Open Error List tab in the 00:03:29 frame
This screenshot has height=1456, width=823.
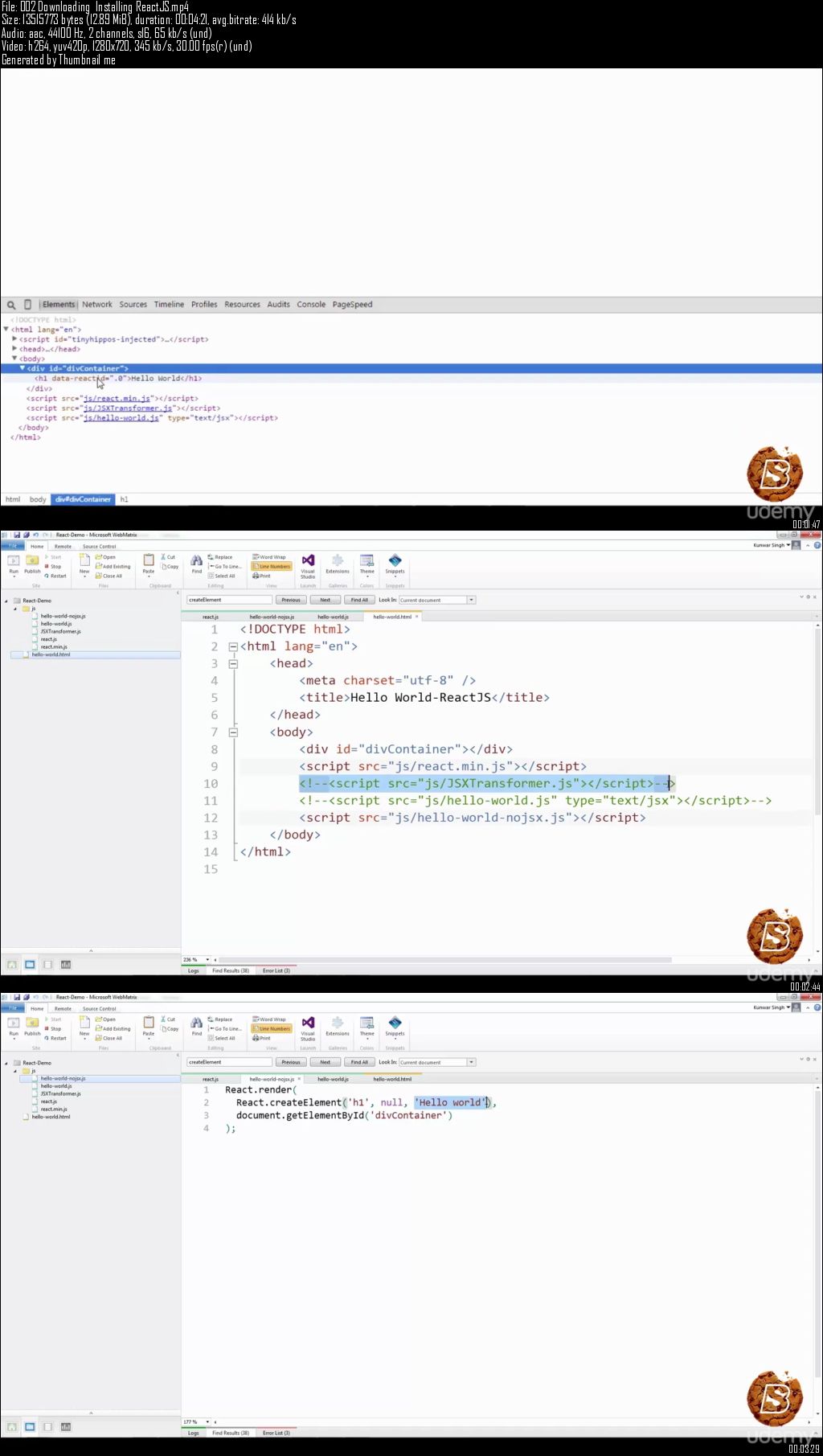[x=276, y=1433]
